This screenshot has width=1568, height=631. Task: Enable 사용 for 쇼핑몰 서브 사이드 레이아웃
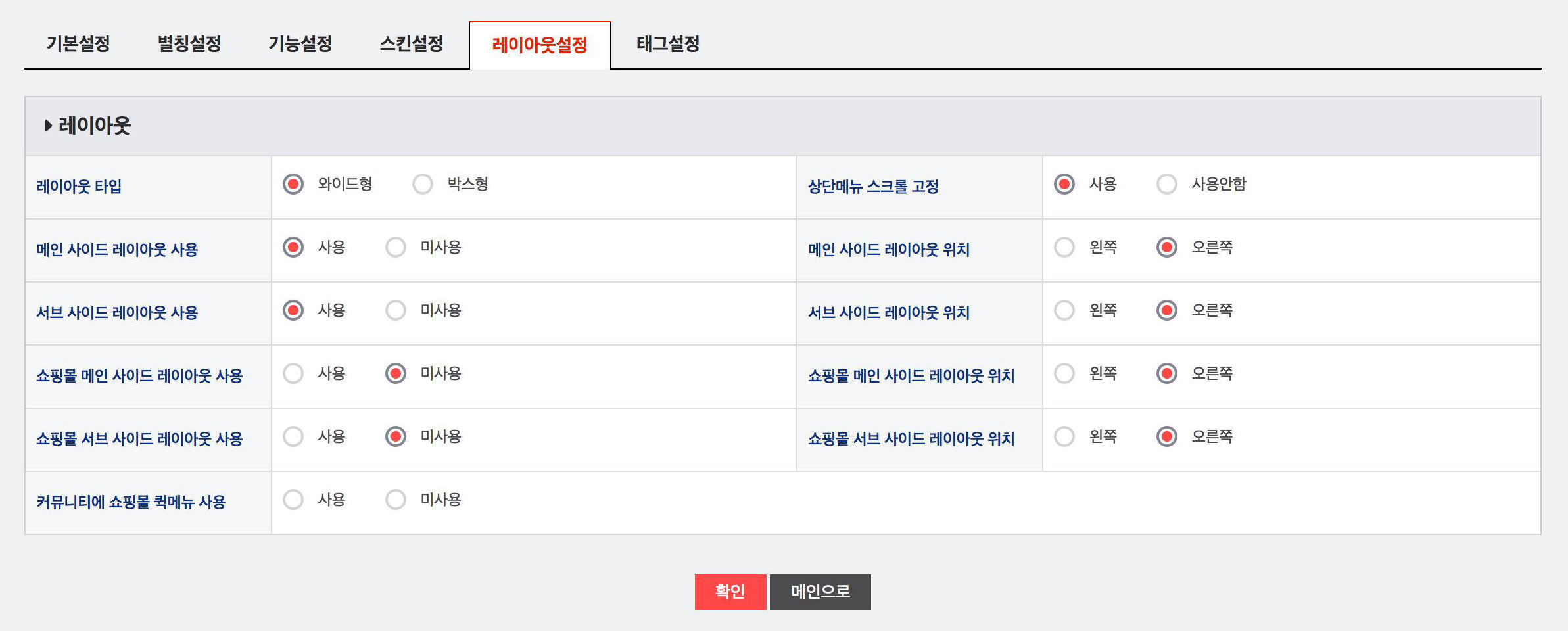293,436
